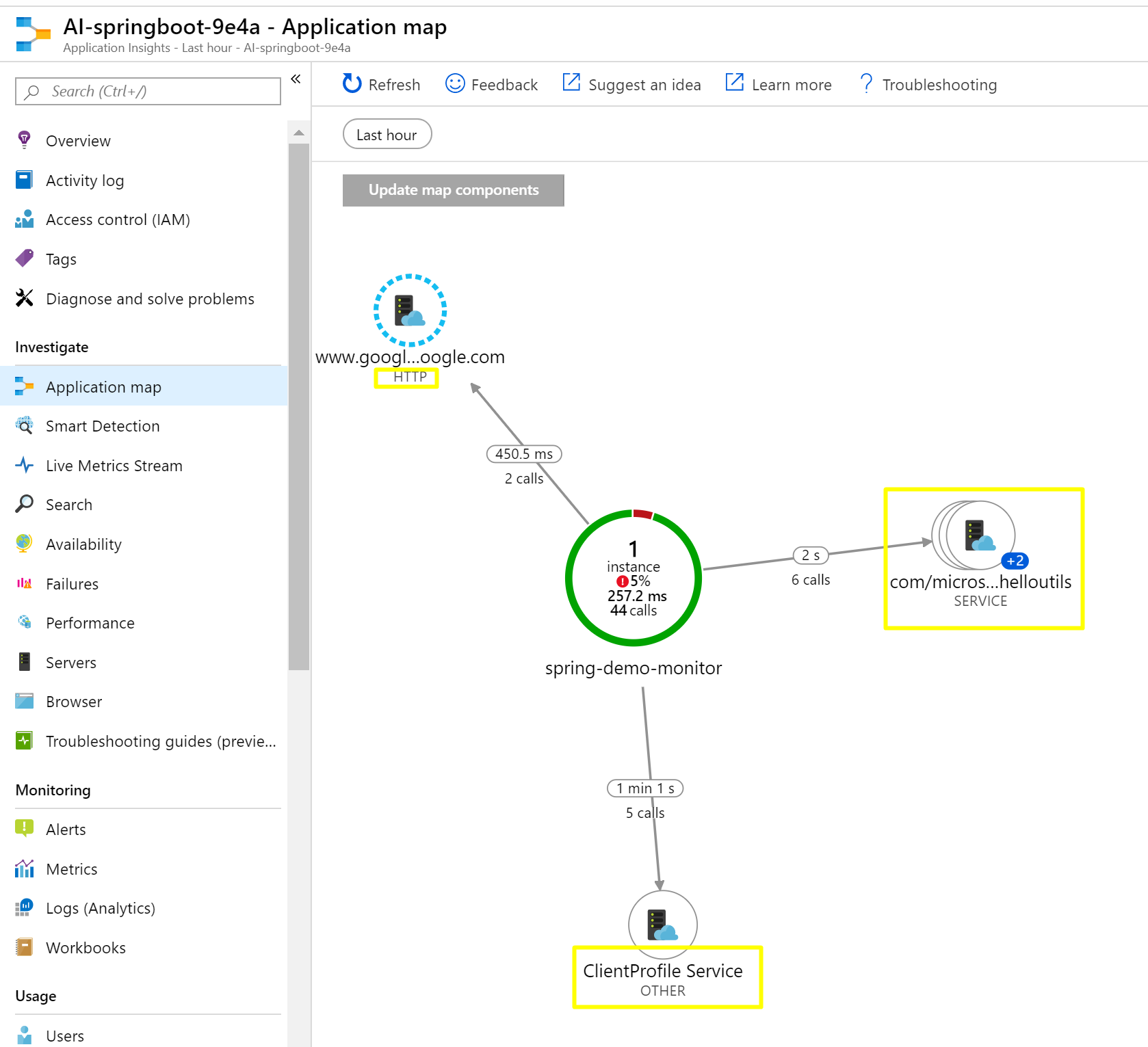This screenshot has height=1047, width=1148.
Task: Open the Last hour time range selector
Action: pos(387,134)
